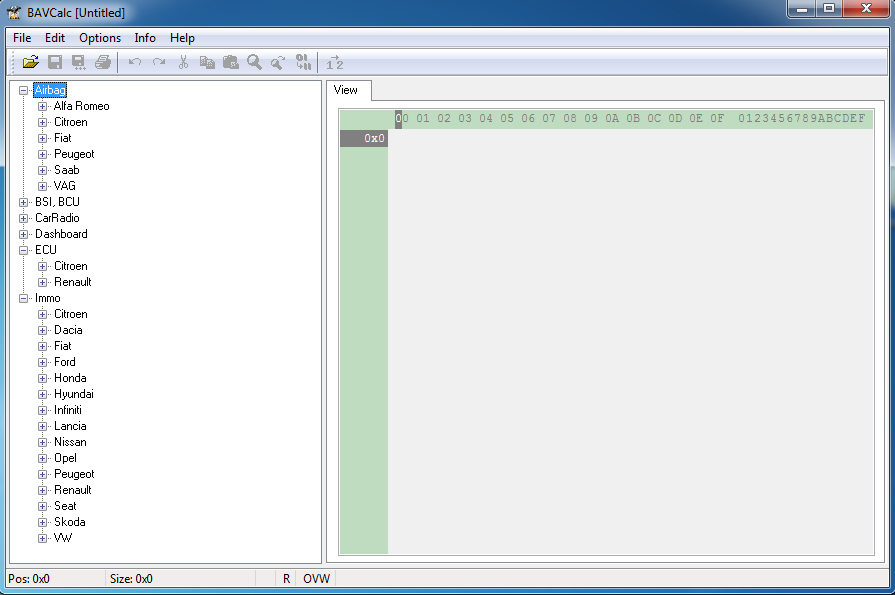Collapse the Airbag tree node

[24, 90]
